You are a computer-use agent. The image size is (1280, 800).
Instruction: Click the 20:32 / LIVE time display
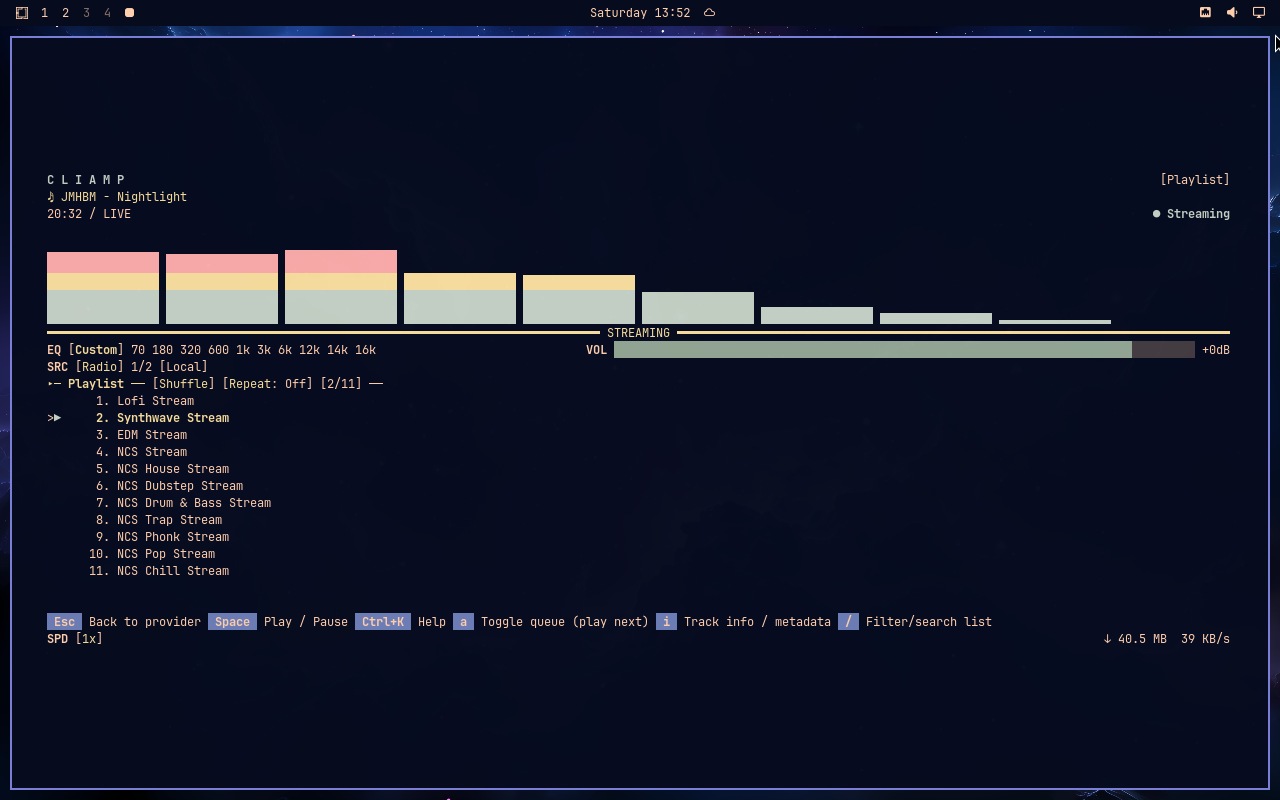point(89,214)
